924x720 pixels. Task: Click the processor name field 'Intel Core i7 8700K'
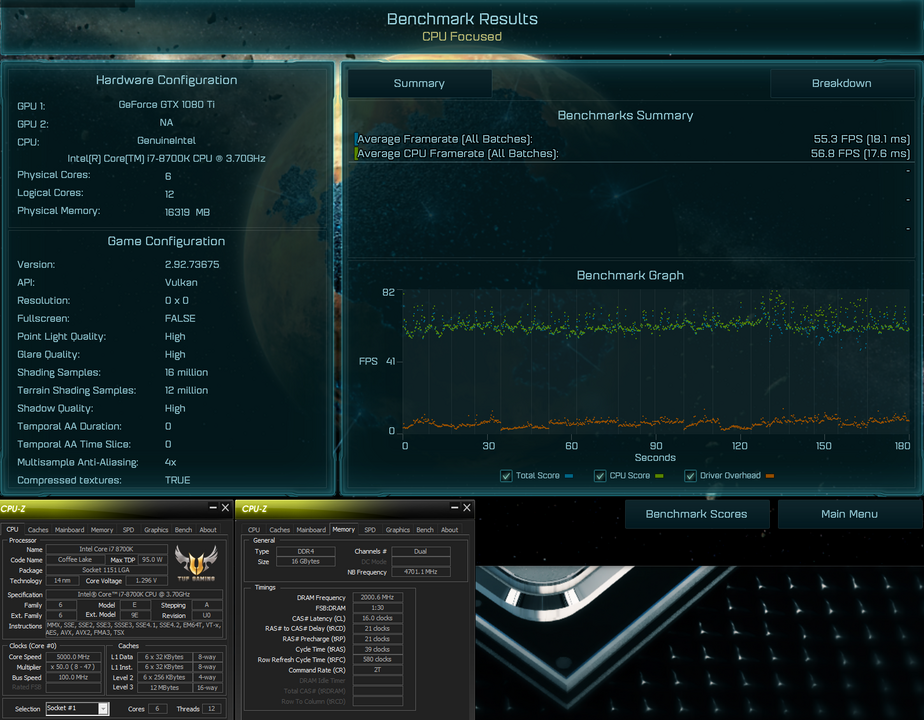coord(106,549)
